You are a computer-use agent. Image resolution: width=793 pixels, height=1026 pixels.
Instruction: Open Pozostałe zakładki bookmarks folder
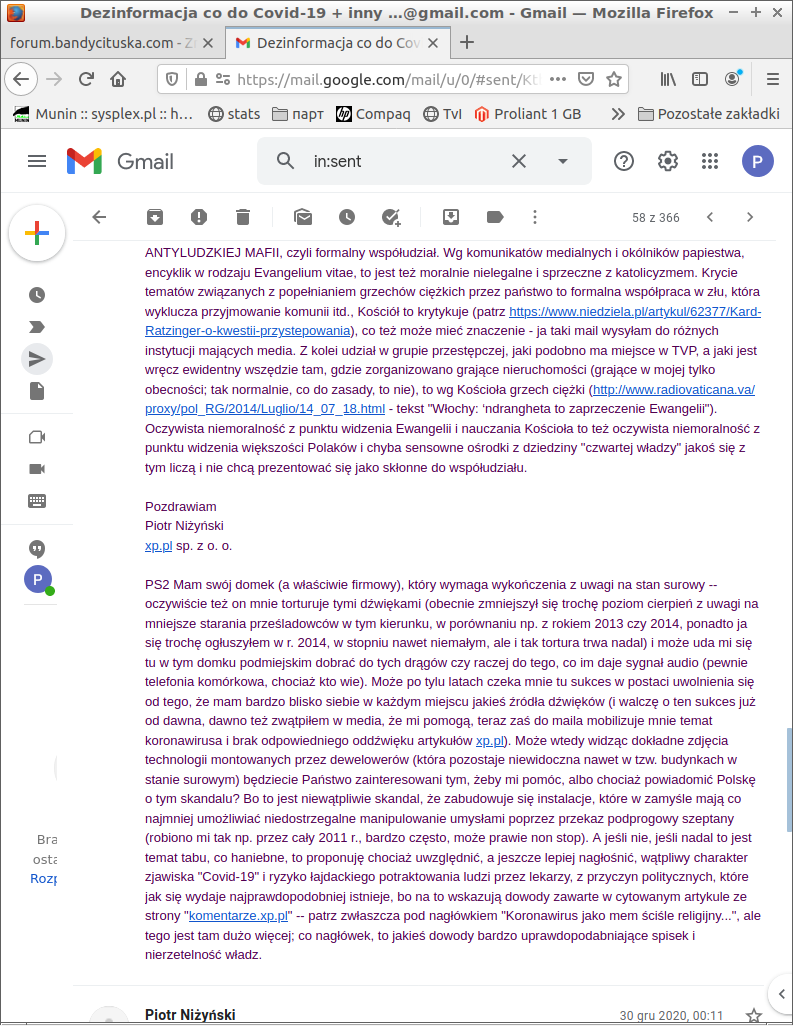709,114
